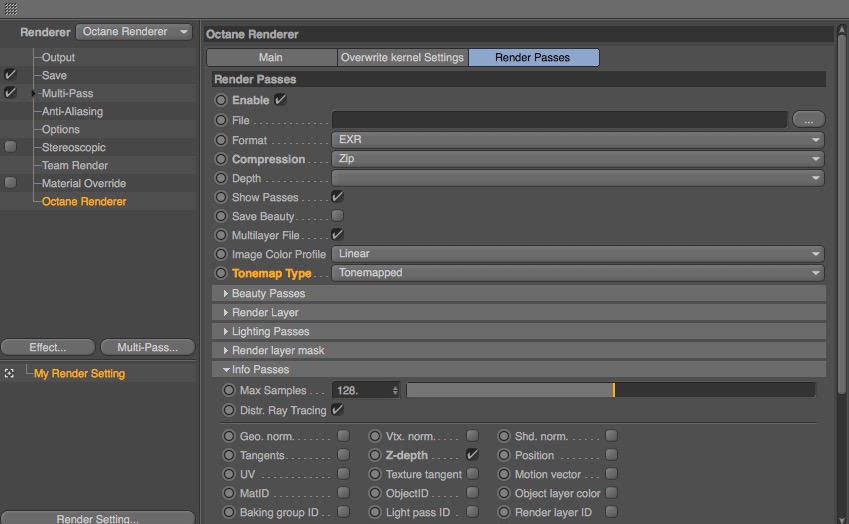Click the animation dot next to Texture tangent
The width and height of the screenshot is (849, 524).
375,474
